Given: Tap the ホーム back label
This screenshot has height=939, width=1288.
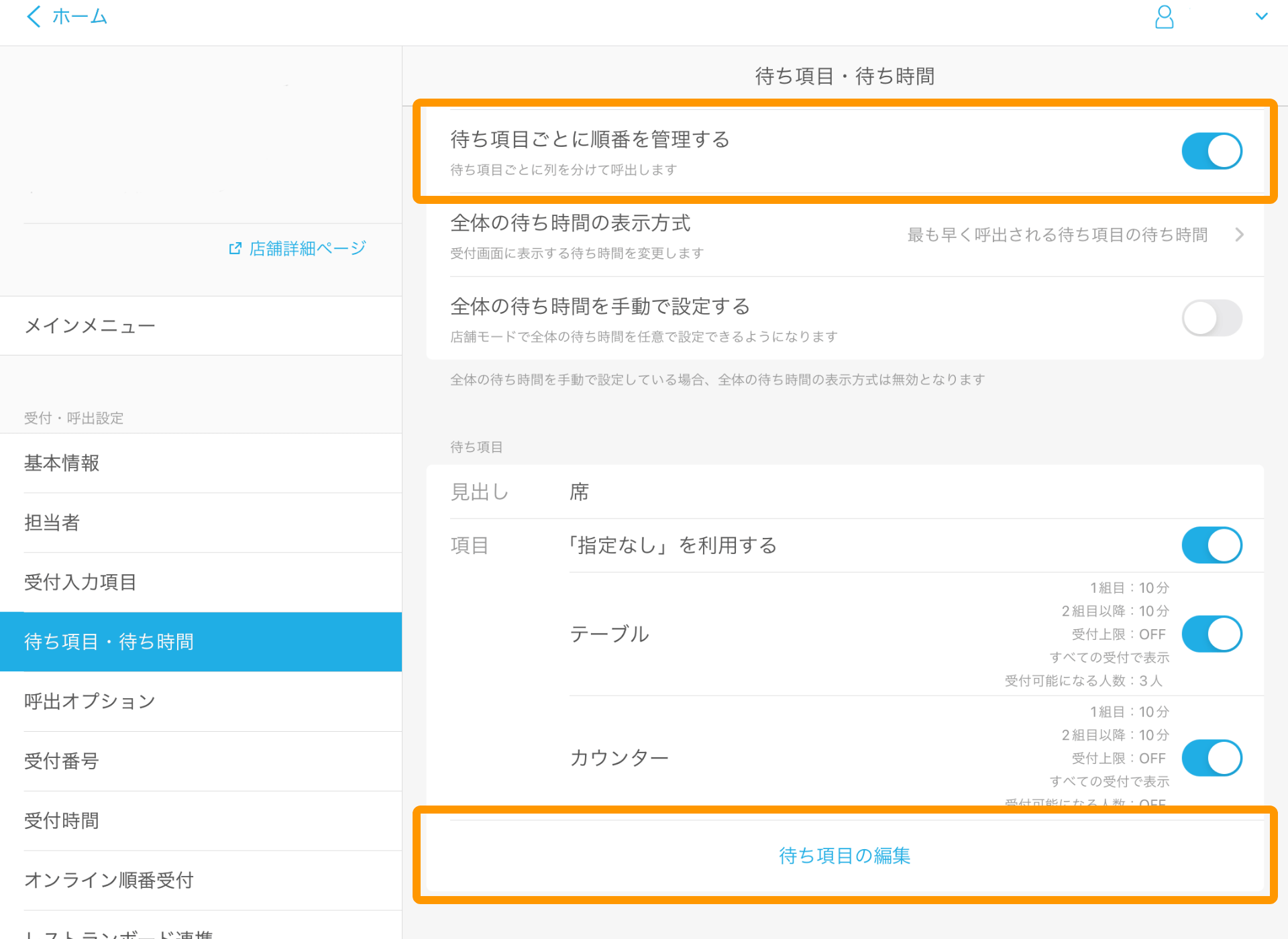Looking at the screenshot, I should [x=80, y=17].
